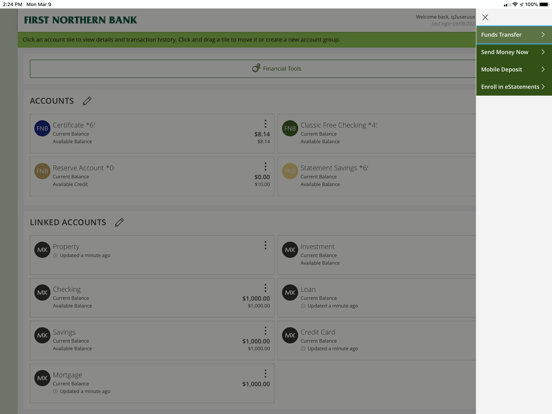
Task: Click the green instruction banner text
Action: [181, 39]
